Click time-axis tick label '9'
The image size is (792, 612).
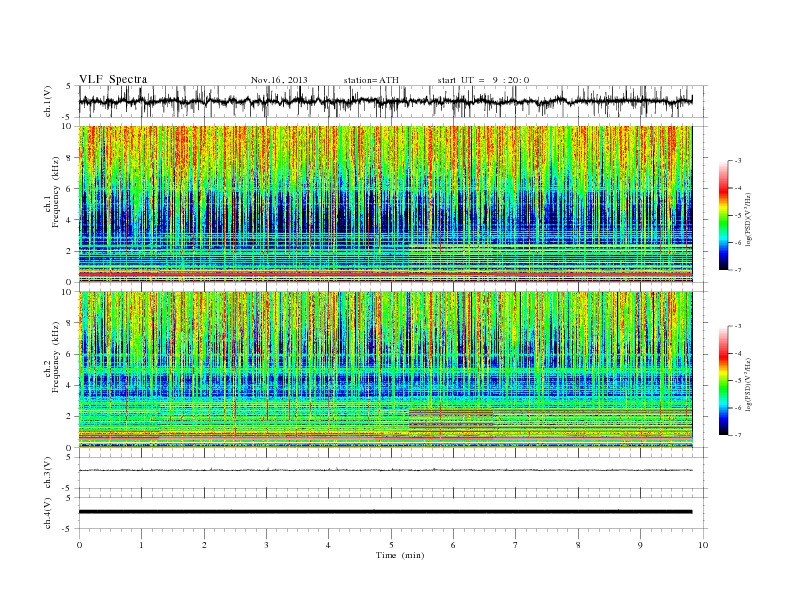(640, 545)
